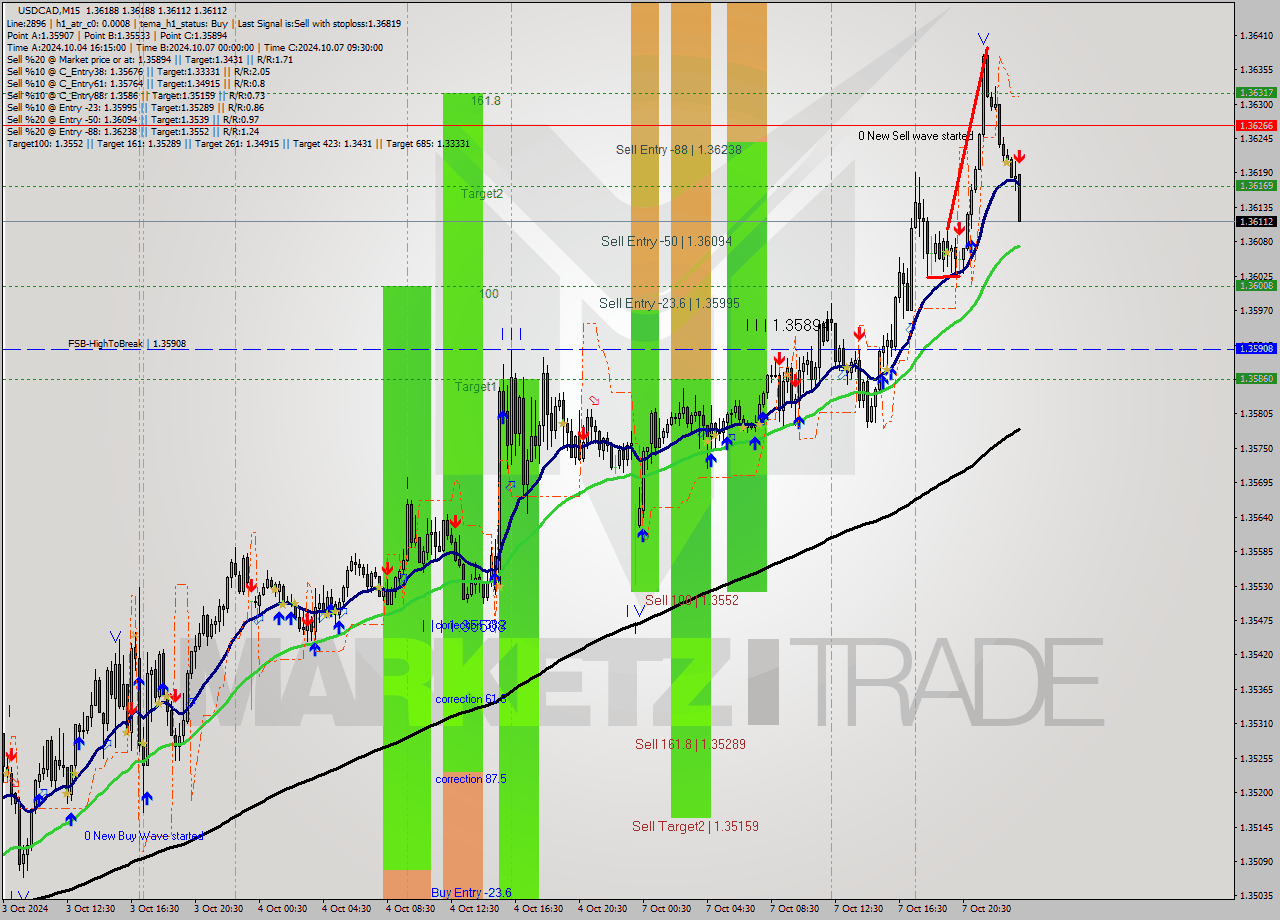1280x920 pixels.
Task: Click the blue V marker at chart peak
Action: [x=983, y=39]
